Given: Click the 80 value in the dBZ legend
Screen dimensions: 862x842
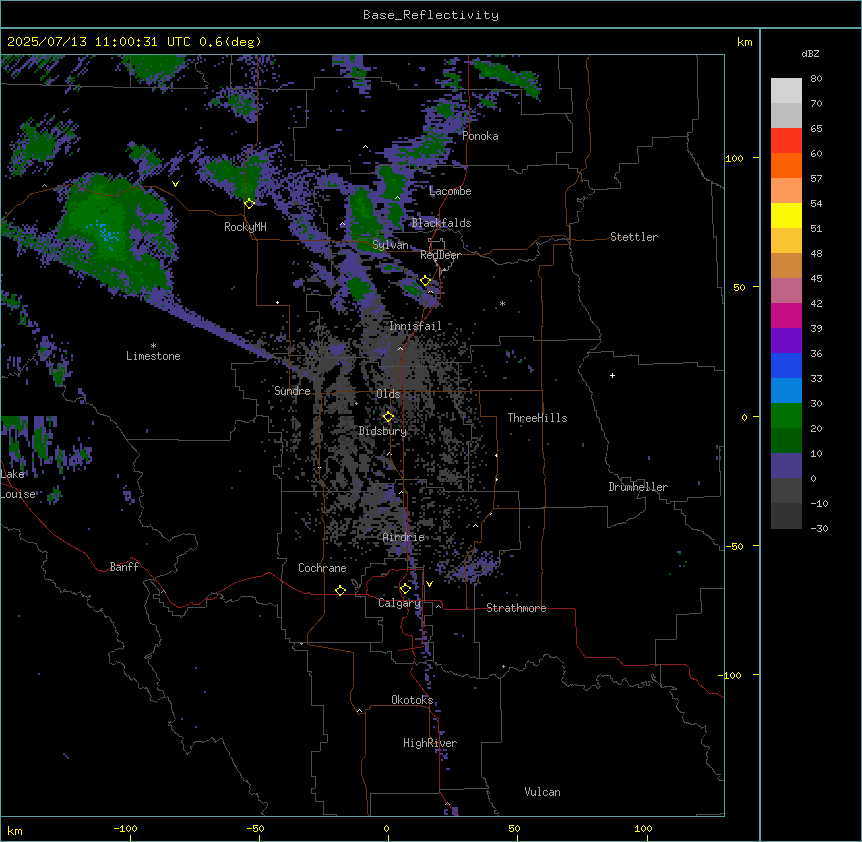Looking at the screenshot, I should (816, 79).
